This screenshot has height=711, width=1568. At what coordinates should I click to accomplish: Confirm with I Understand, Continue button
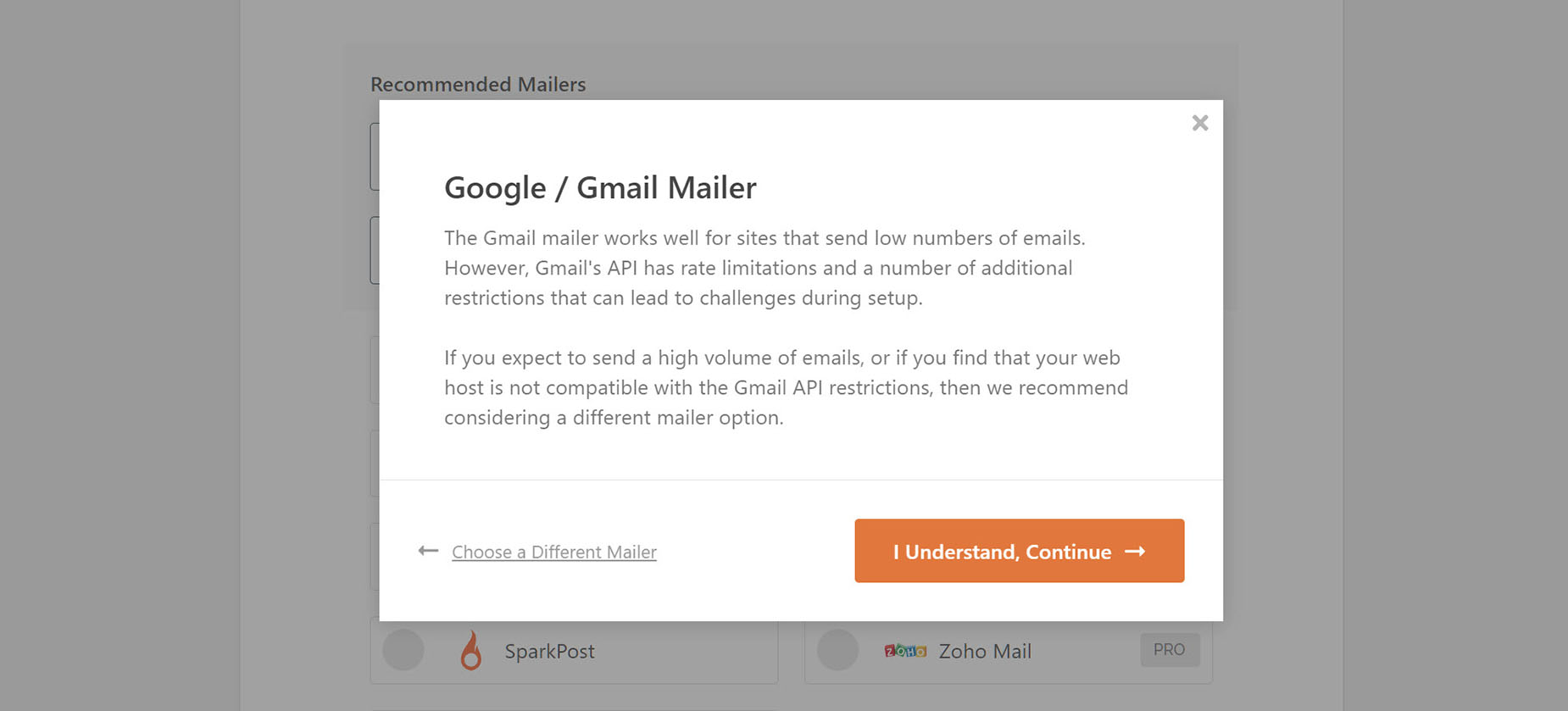(x=1019, y=551)
